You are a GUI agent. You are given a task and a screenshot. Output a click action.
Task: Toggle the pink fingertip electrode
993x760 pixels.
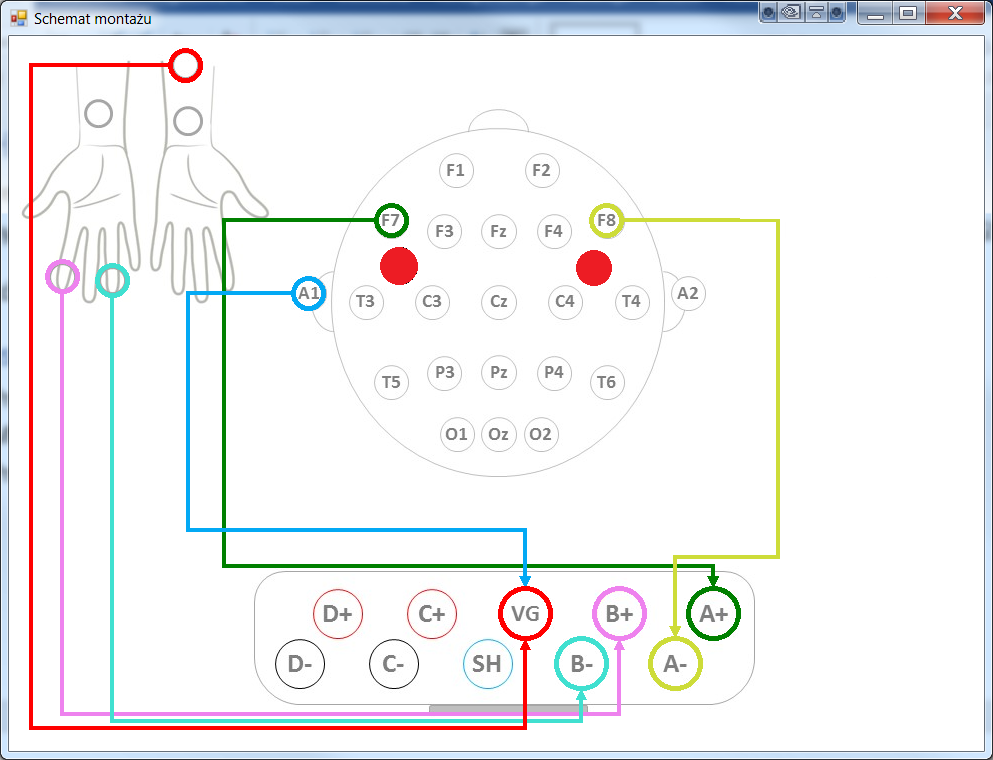[62, 276]
